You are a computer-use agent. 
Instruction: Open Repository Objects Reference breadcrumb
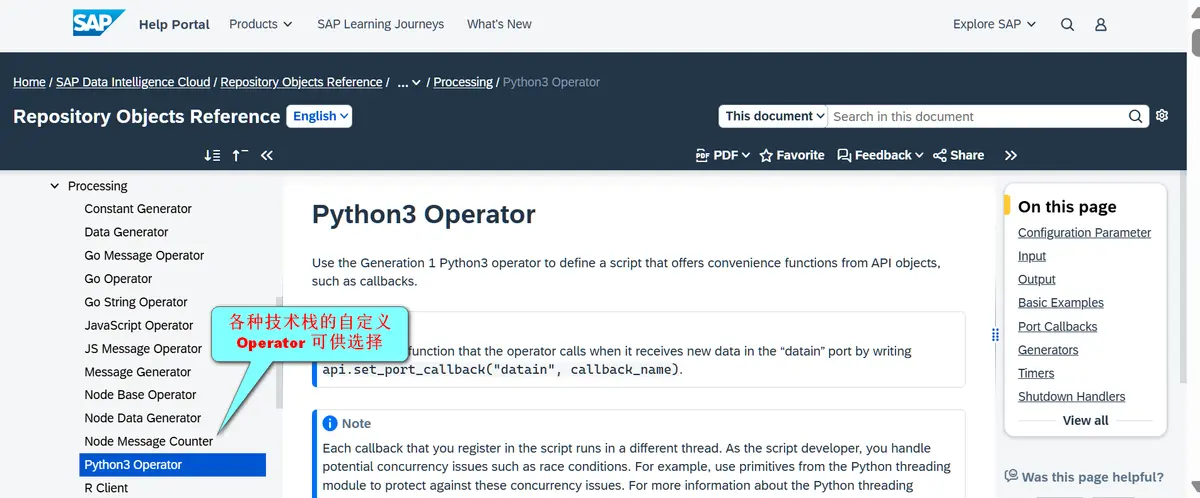point(301,82)
